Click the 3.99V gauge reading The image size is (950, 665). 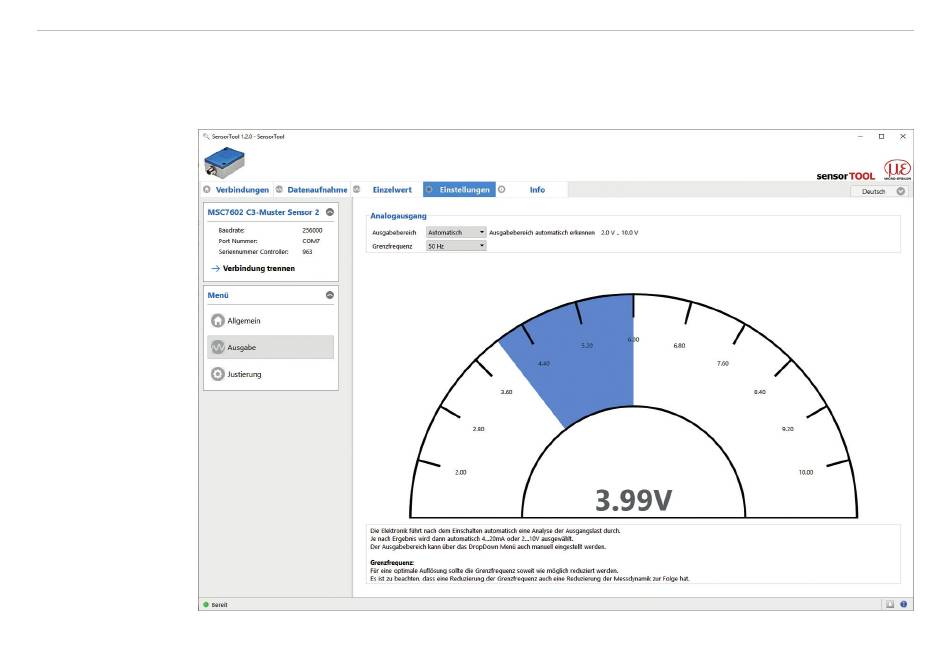[633, 500]
